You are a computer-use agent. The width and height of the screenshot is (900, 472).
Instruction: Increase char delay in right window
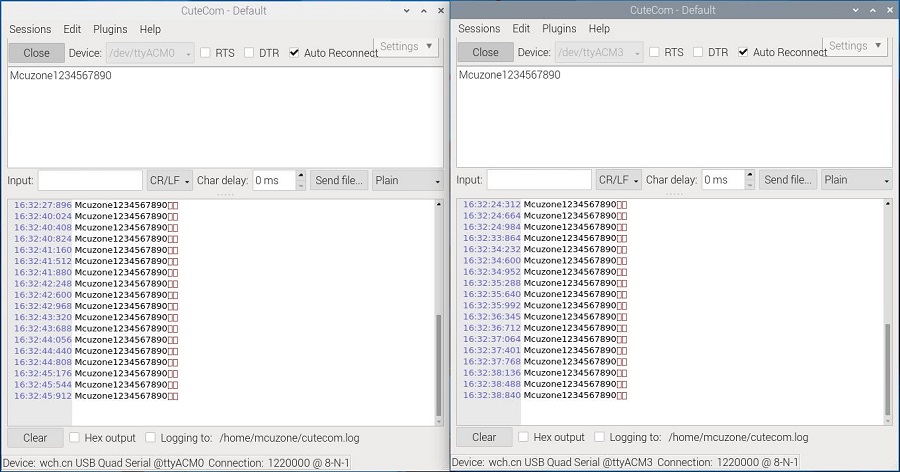[750, 175]
